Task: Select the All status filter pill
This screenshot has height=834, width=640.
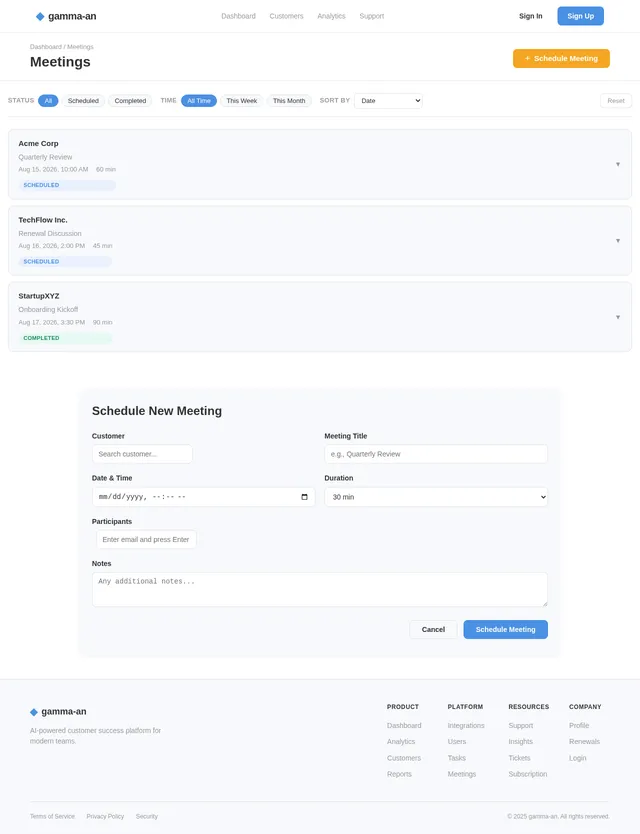Action: [48, 101]
